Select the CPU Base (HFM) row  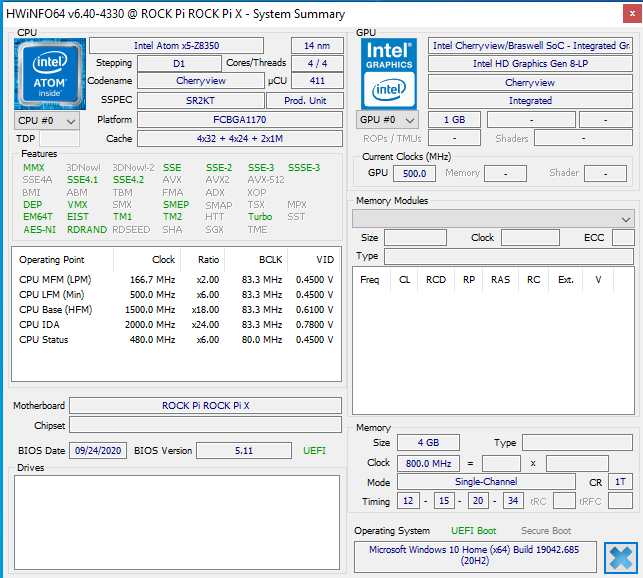click(x=176, y=310)
